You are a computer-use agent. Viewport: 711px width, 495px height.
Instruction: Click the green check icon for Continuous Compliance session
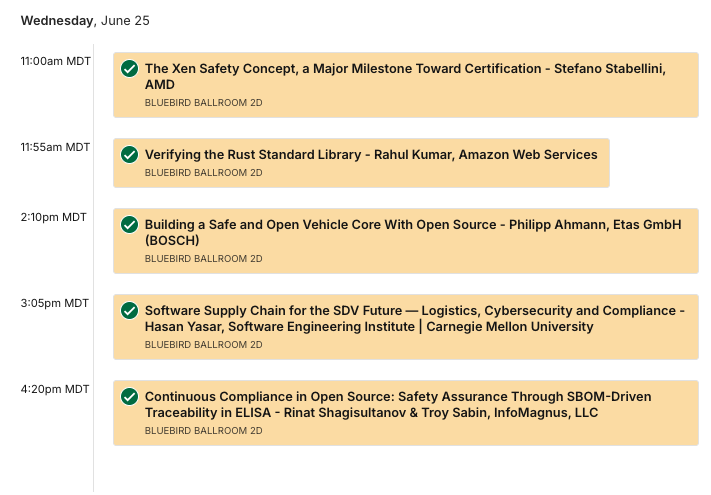[x=129, y=397]
